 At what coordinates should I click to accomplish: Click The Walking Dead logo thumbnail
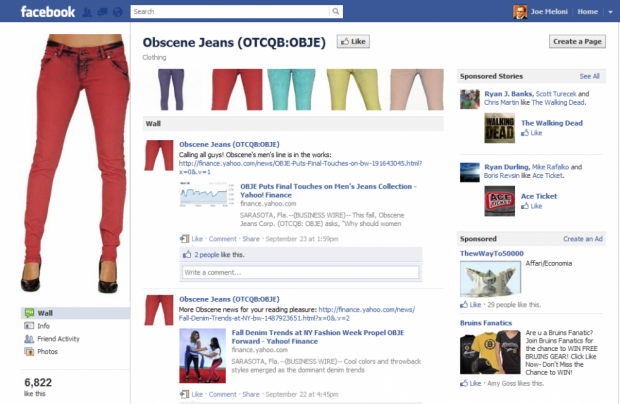click(x=500, y=128)
